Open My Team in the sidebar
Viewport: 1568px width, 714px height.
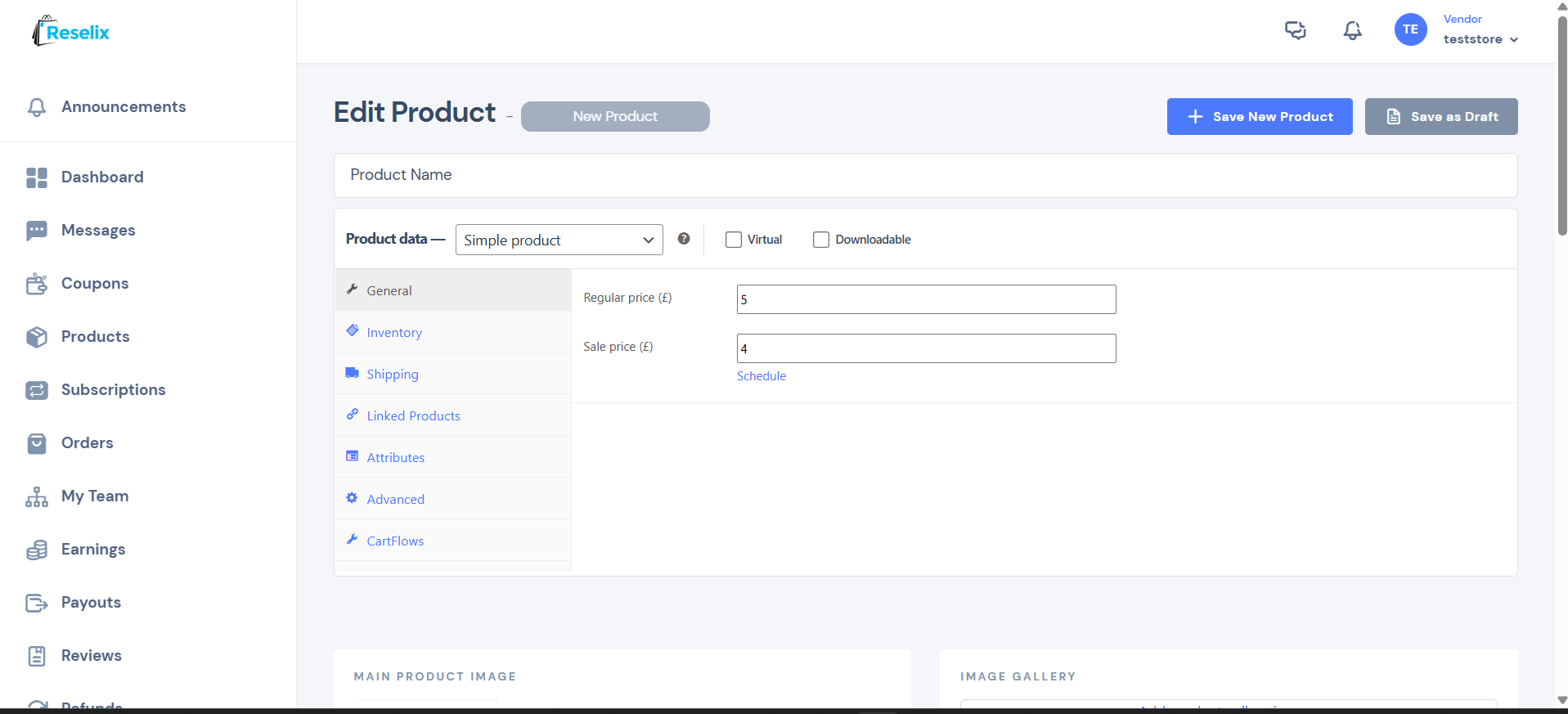94,496
